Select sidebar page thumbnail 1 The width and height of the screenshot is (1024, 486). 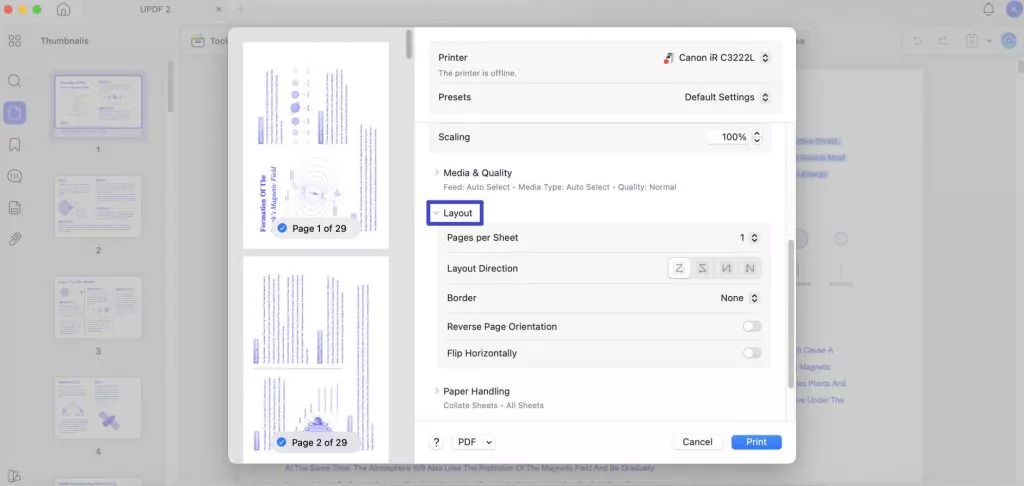point(98,103)
